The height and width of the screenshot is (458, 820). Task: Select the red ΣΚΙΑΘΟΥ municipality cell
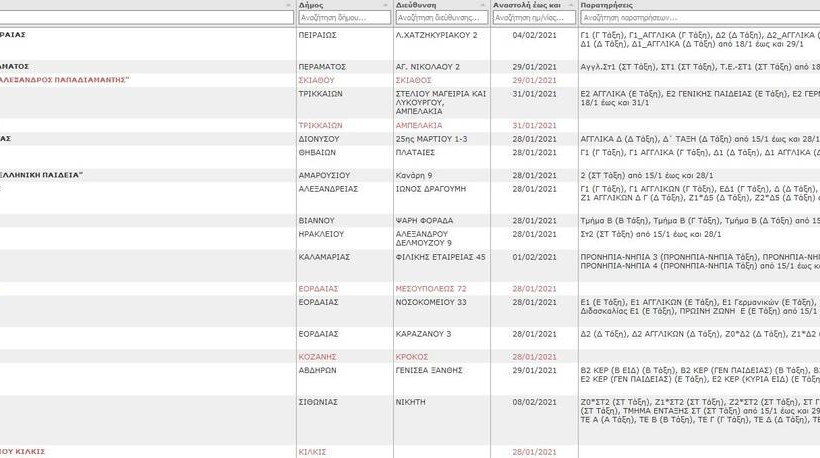click(316, 80)
